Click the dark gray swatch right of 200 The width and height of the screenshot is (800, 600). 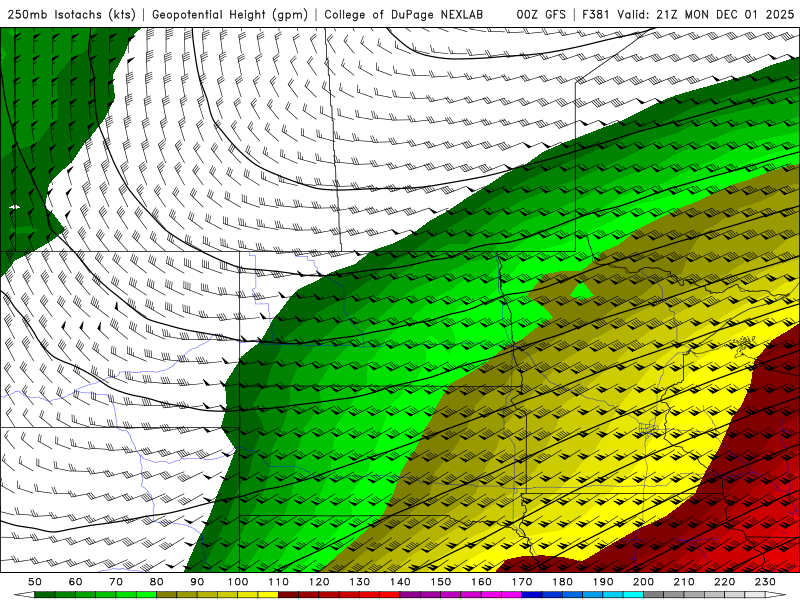click(654, 595)
